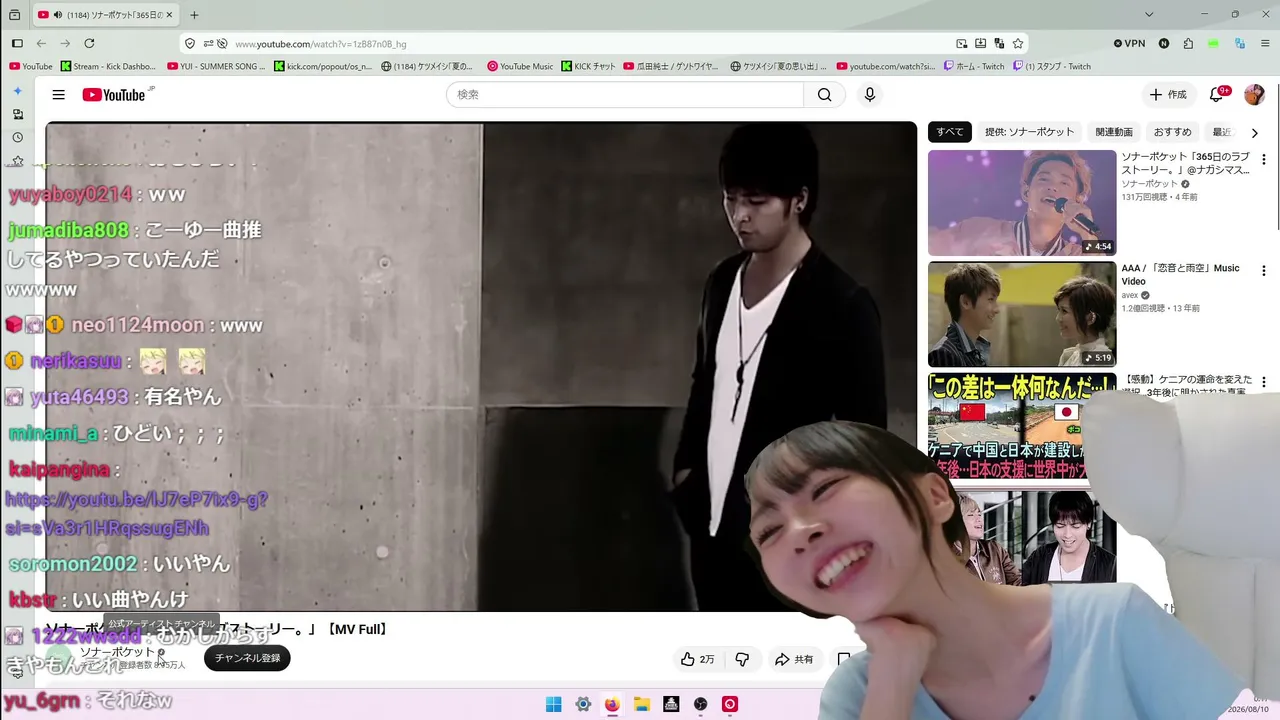Open the ソナーポケット channel name below video
Image resolution: width=1280 pixels, height=720 pixels.
118,652
